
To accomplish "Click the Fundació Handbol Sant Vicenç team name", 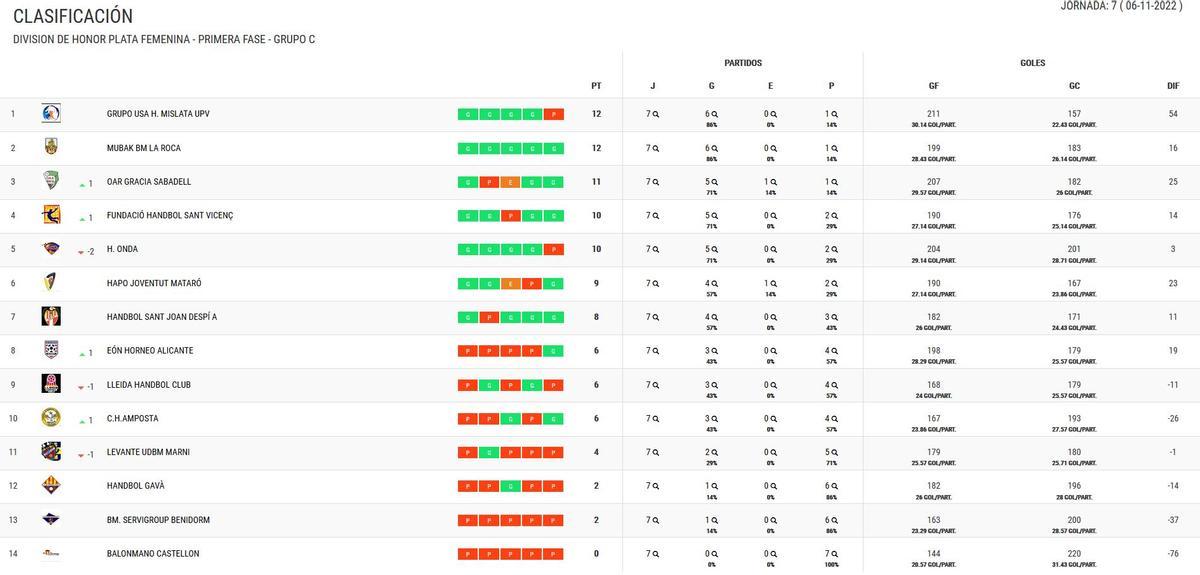I will tap(169, 216).
